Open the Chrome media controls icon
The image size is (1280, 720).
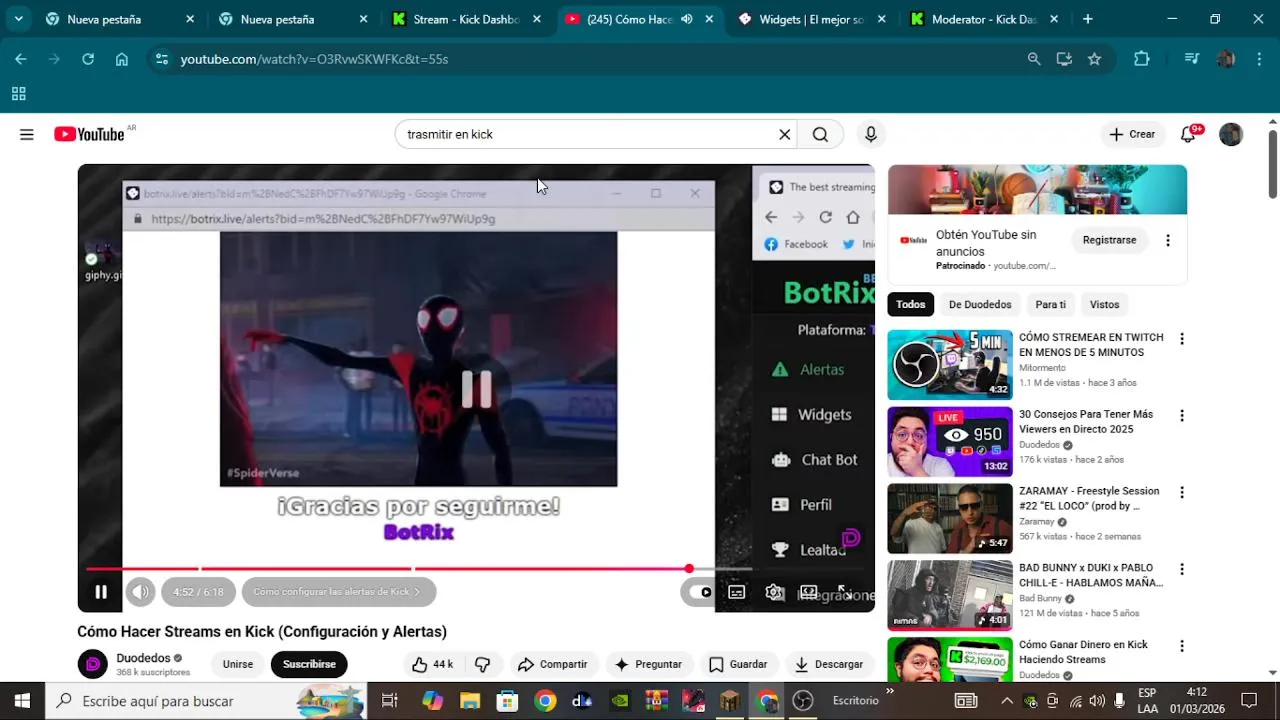[x=1191, y=59]
